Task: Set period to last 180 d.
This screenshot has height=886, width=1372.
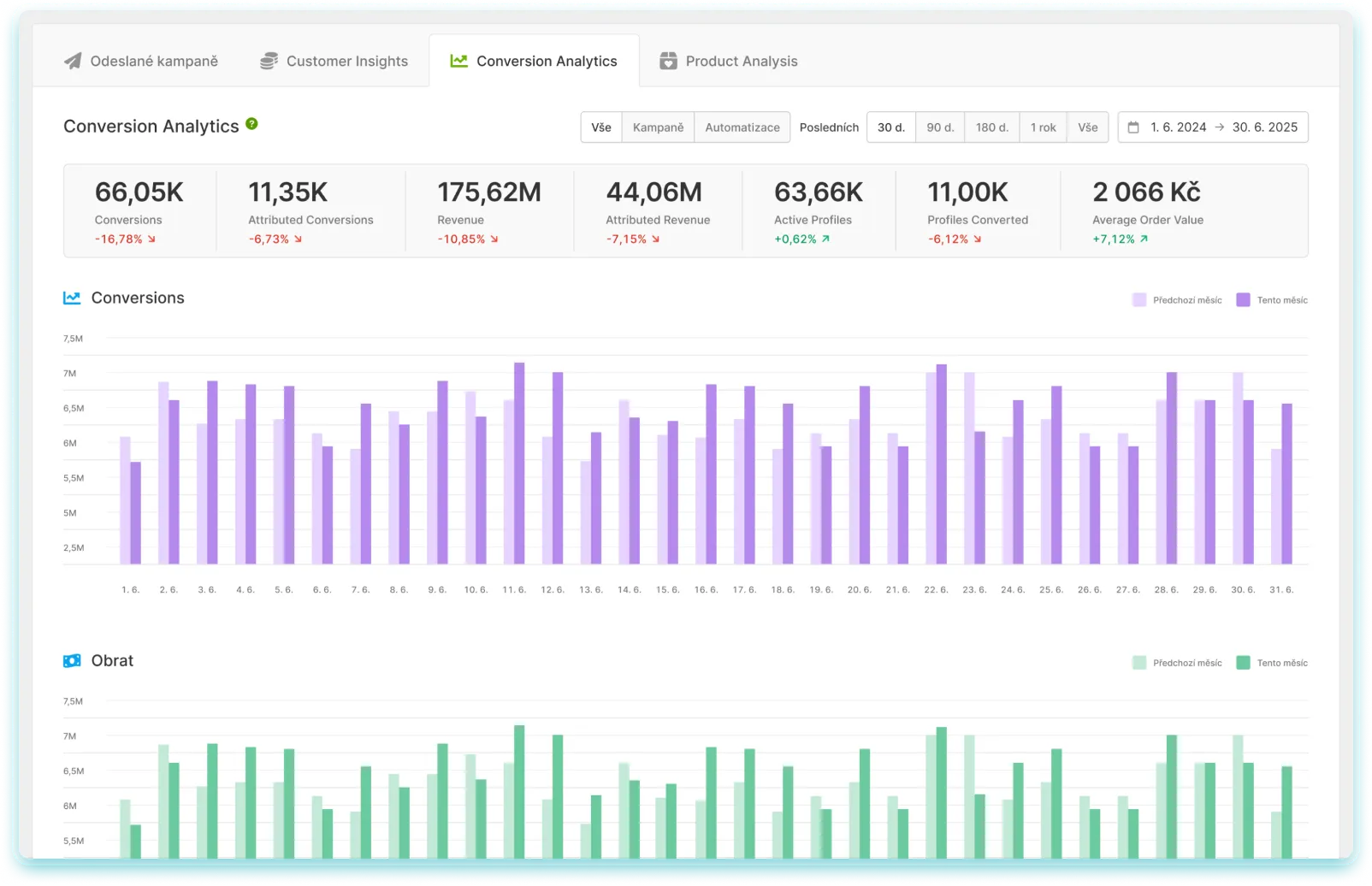Action: pos(991,127)
